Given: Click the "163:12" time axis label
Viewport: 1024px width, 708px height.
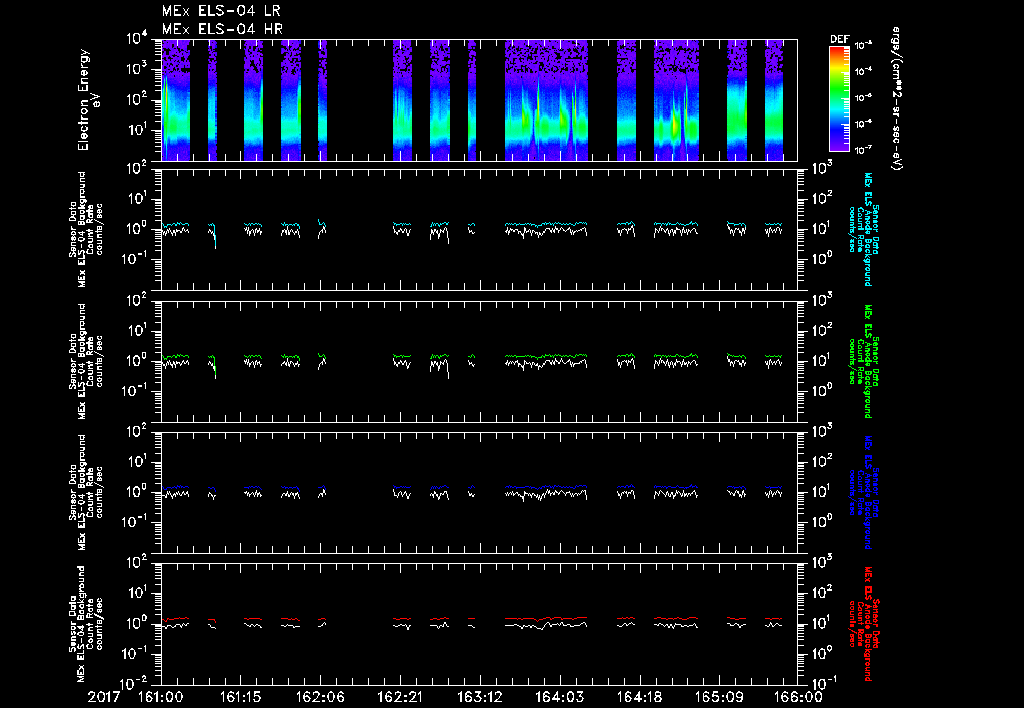Looking at the screenshot, I should (x=479, y=697).
